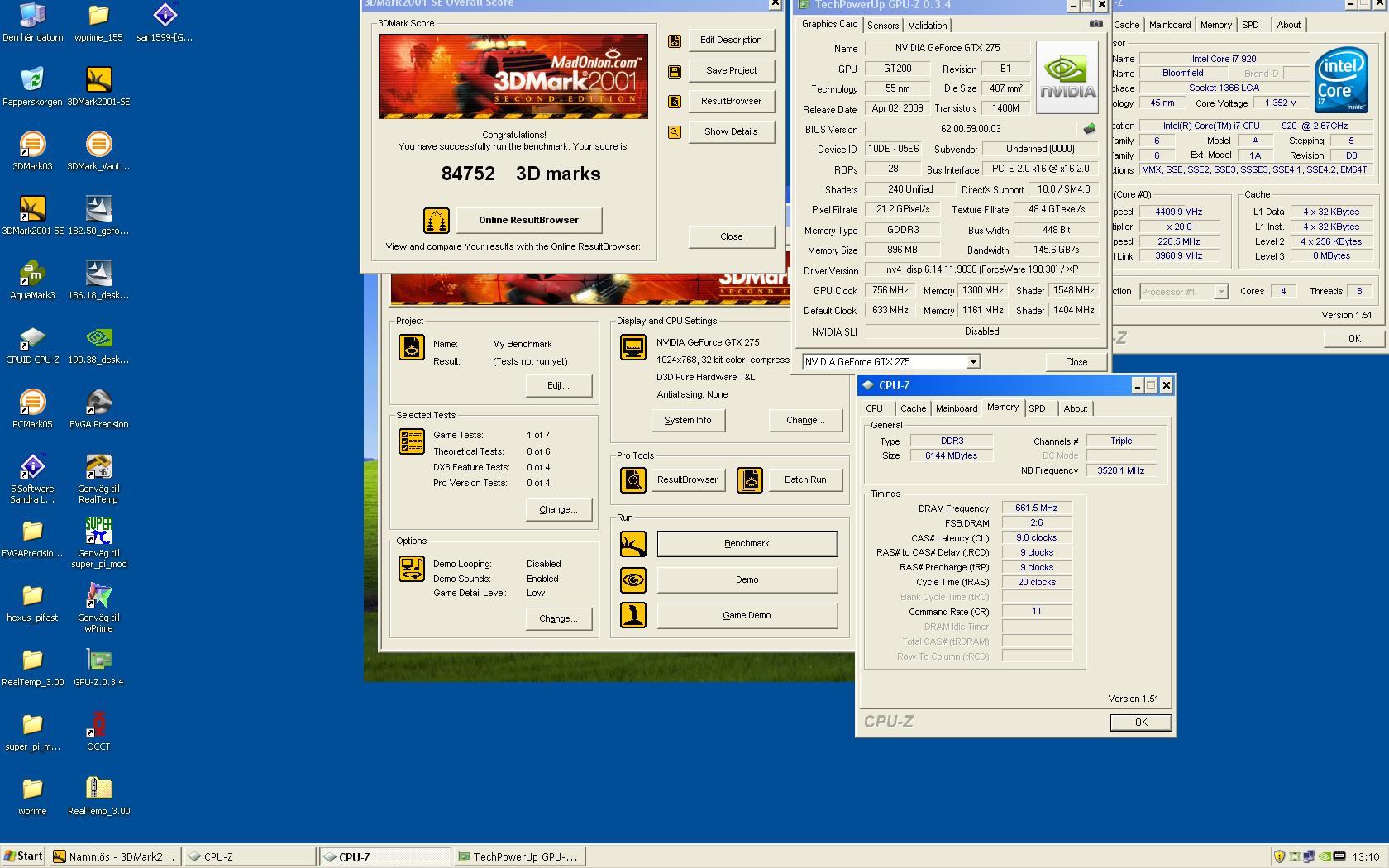This screenshot has width=1389, height=868.
Task: Click OK in the CPU-Z Memory window
Action: coord(1141,722)
